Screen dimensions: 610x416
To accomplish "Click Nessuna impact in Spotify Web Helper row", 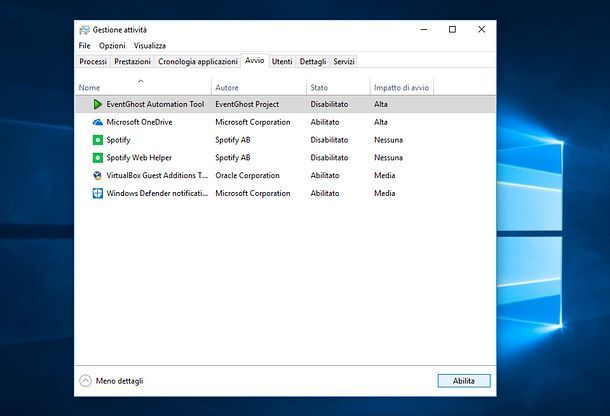I will tap(388, 158).
